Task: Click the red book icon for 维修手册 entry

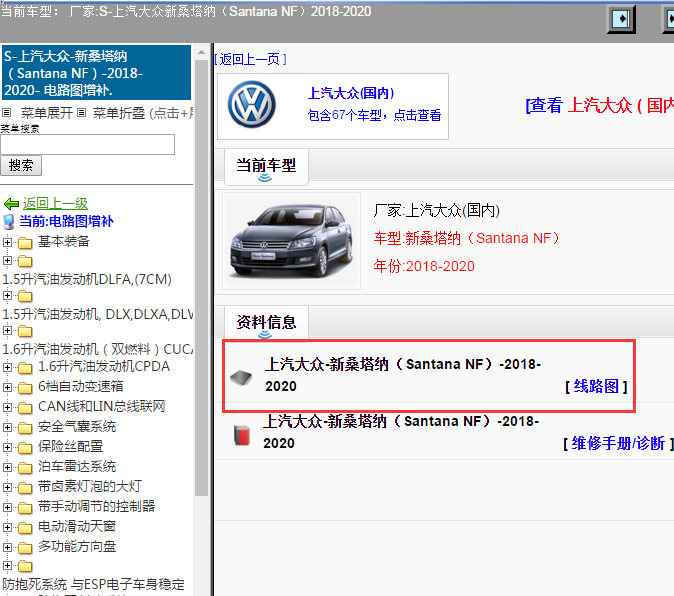Action: (242, 435)
